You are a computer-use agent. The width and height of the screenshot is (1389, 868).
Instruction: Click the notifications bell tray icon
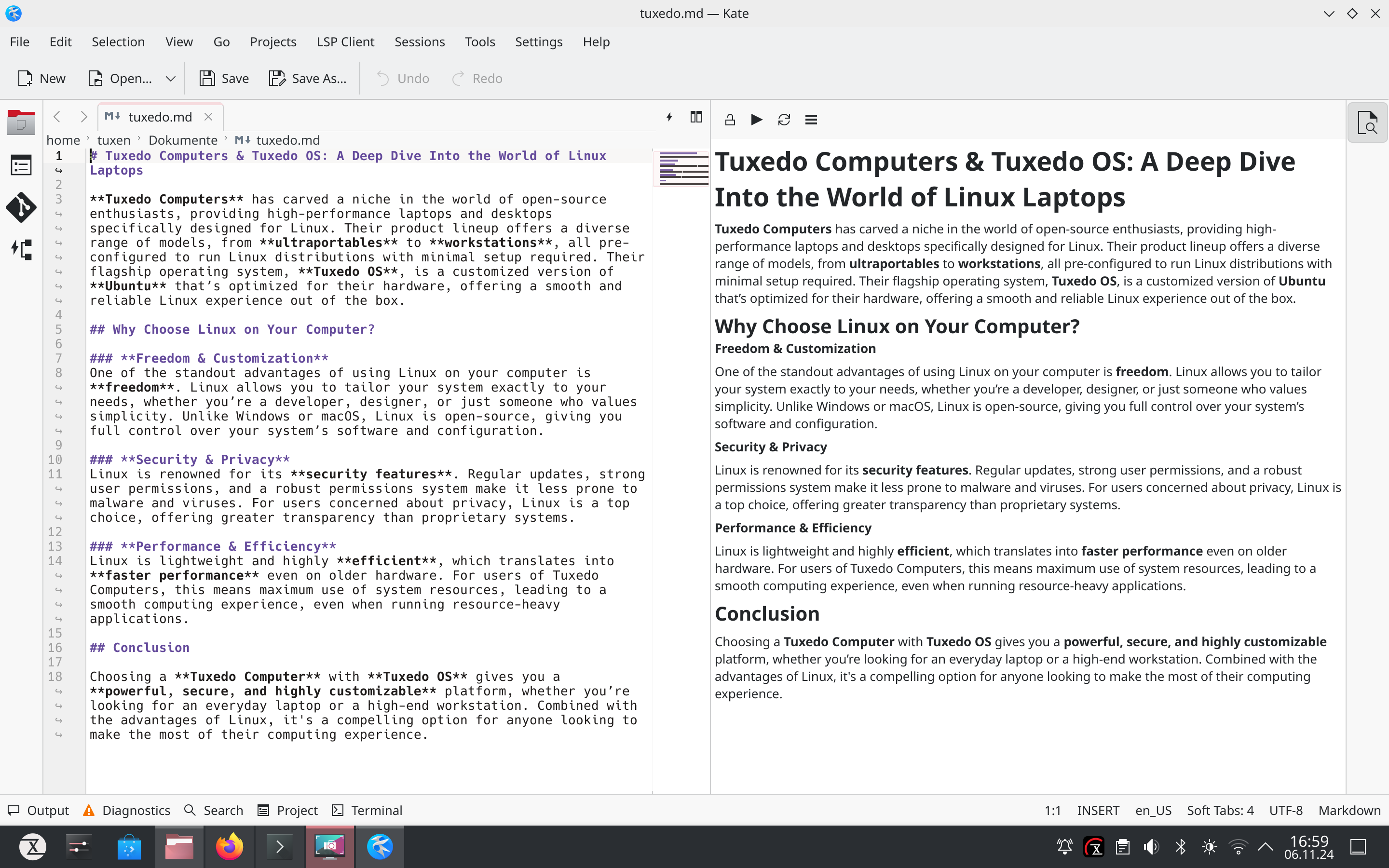(1065, 847)
